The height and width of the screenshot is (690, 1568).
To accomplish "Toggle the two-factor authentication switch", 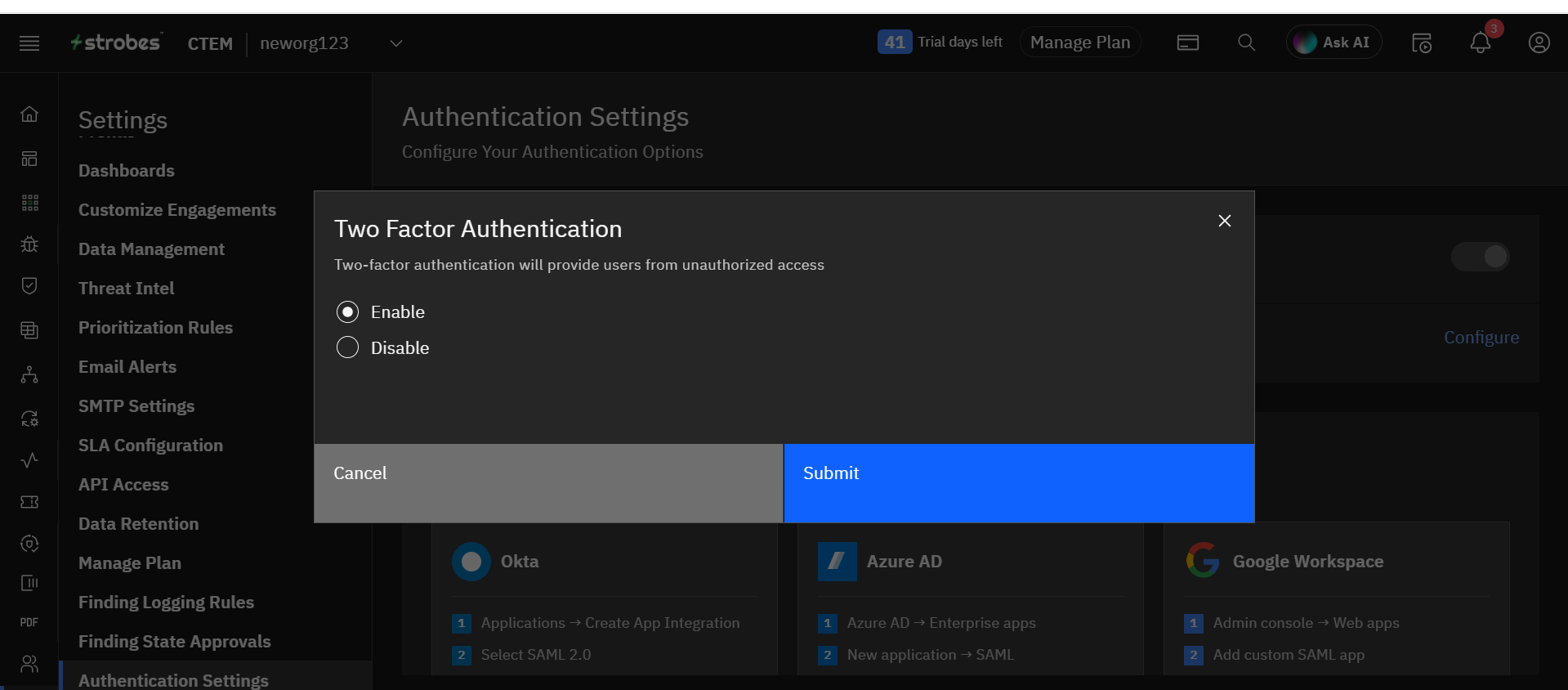I will tap(1480, 257).
